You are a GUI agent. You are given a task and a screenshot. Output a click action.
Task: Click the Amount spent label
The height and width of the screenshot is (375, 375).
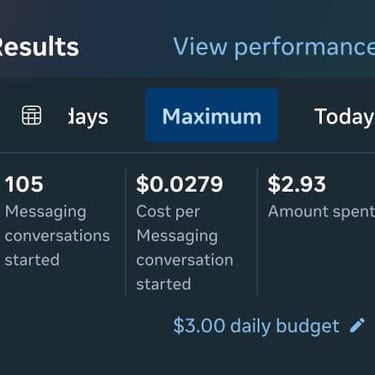(321, 212)
